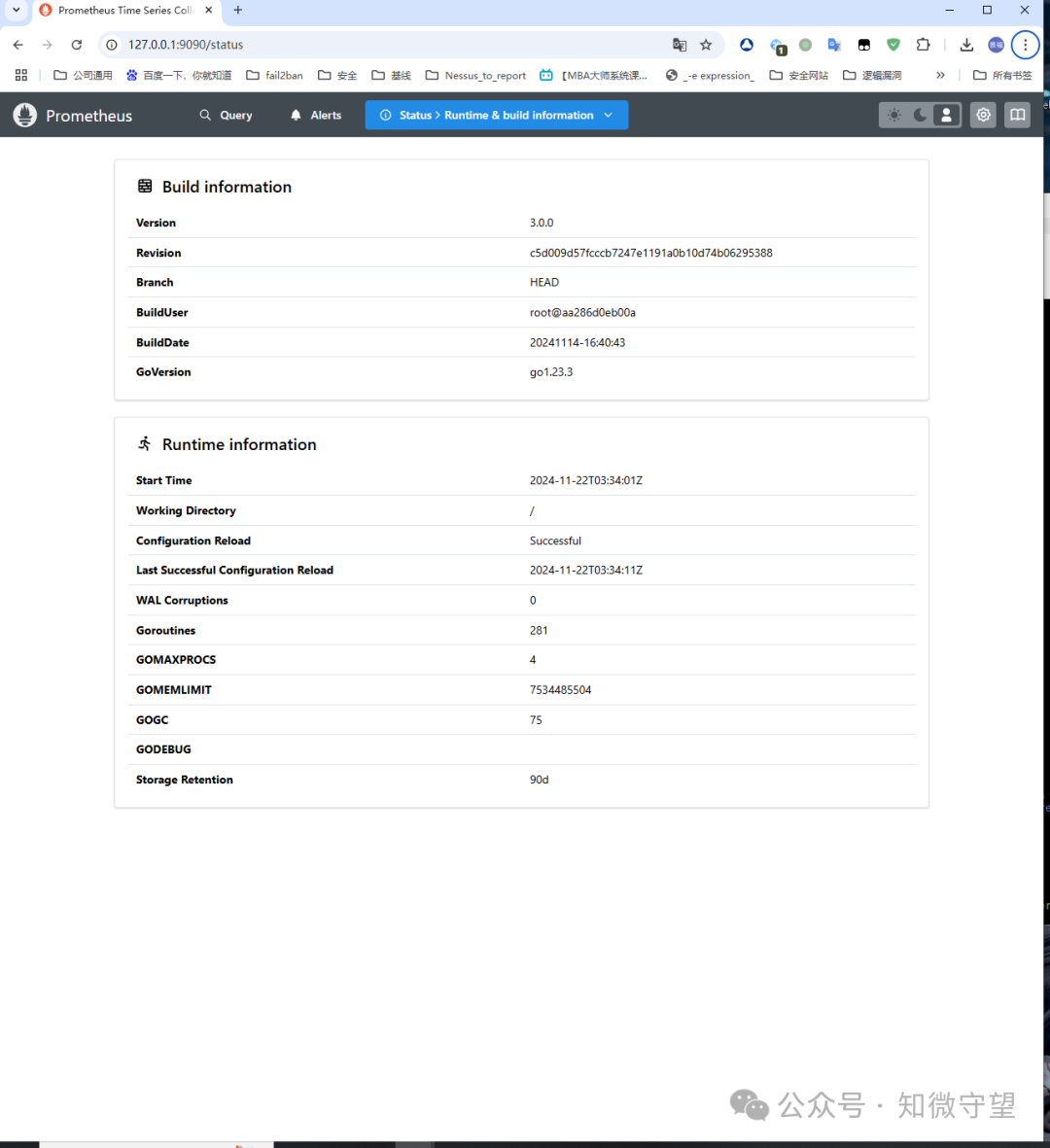Show more bookmarks chevron

(940, 75)
